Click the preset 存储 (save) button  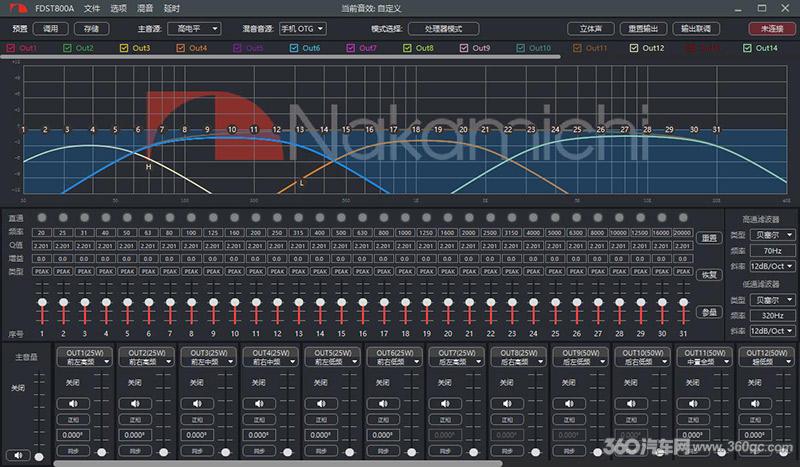pyautogui.click(x=91, y=29)
